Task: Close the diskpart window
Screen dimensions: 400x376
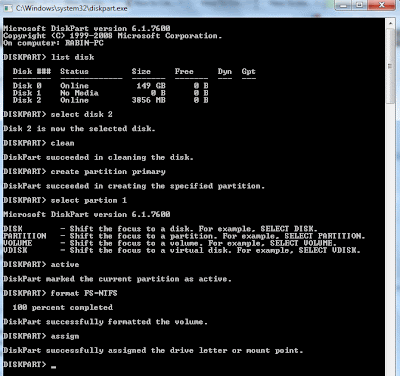Action: tap(382, 5)
